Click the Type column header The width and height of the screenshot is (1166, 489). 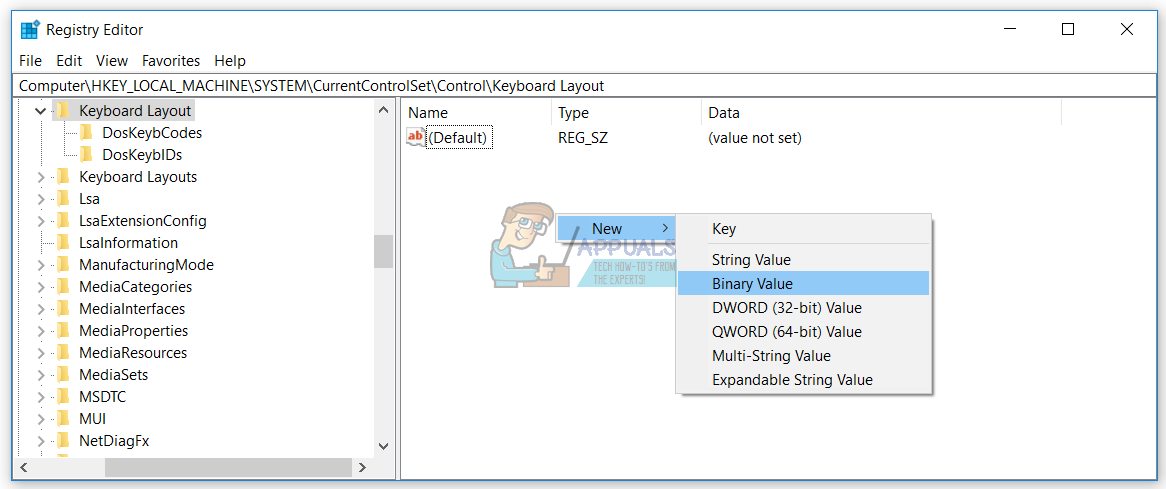tap(573, 113)
